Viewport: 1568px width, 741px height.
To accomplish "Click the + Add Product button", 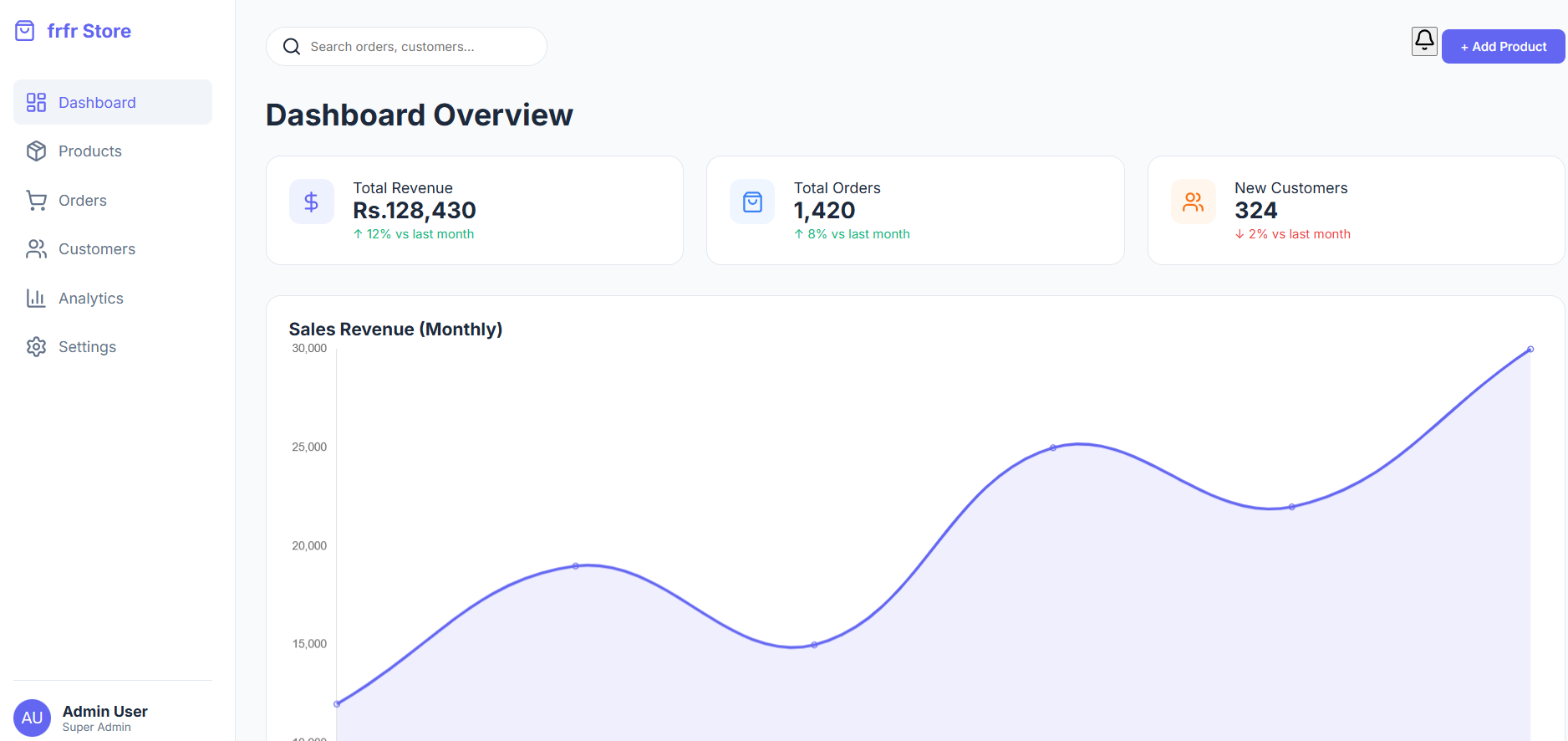I will tap(1503, 47).
